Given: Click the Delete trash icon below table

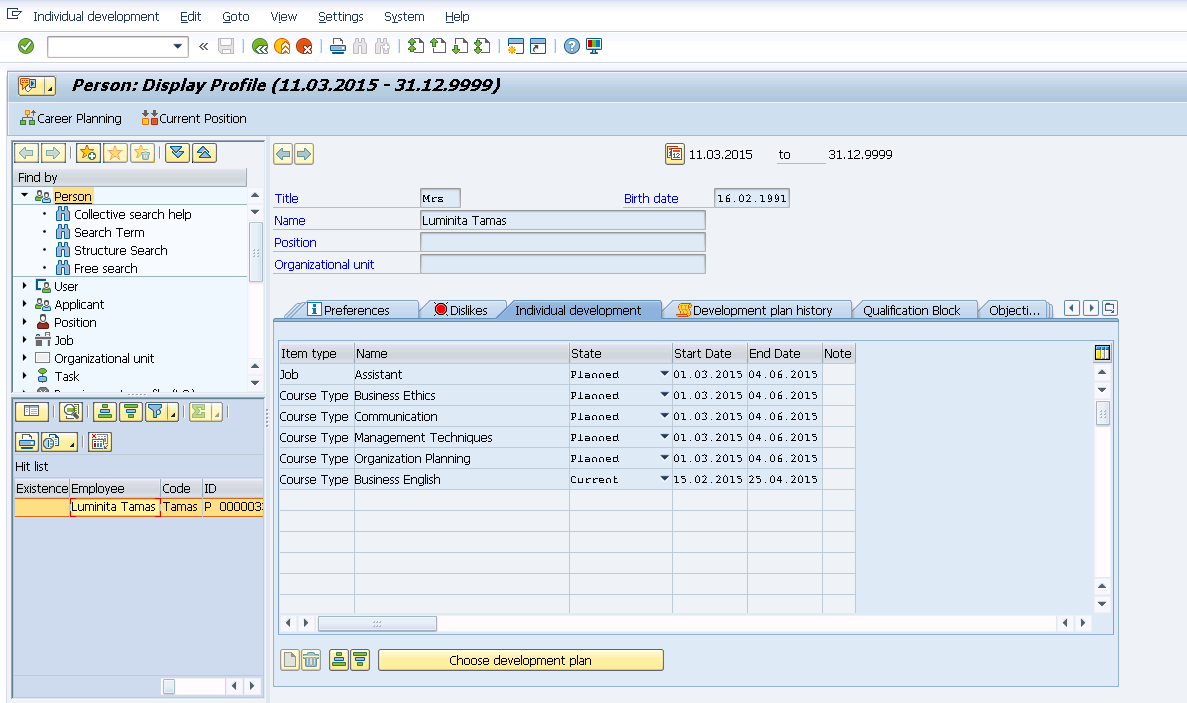Looking at the screenshot, I should pos(311,660).
